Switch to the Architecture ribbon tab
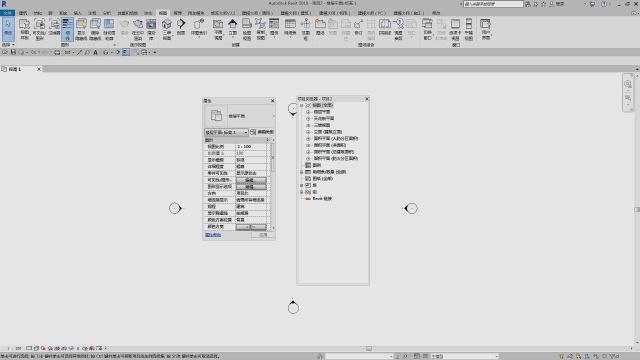Viewport: 640px width, 360px height. [23, 13]
